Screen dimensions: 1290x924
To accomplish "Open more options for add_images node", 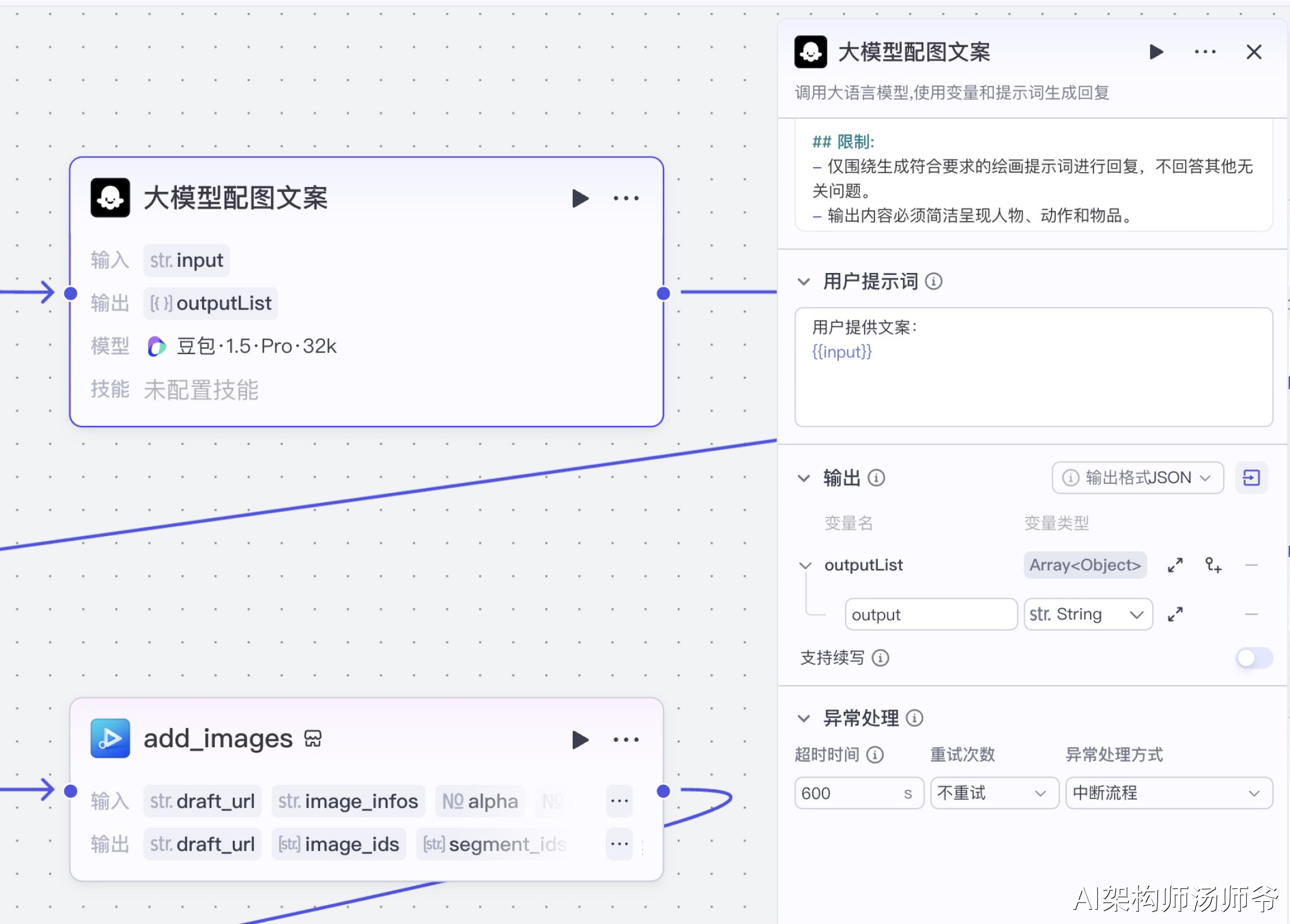I will (626, 739).
